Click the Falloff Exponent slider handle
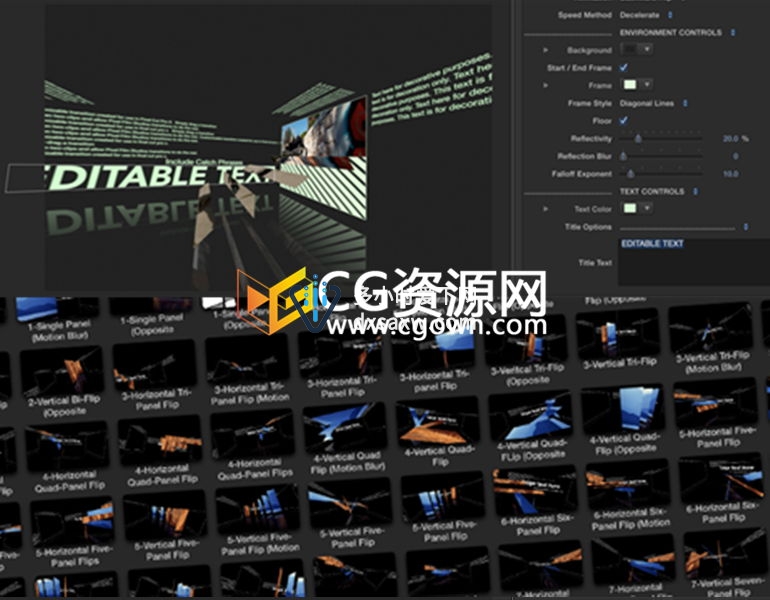Viewport: 770px width, 600px height. click(x=631, y=174)
